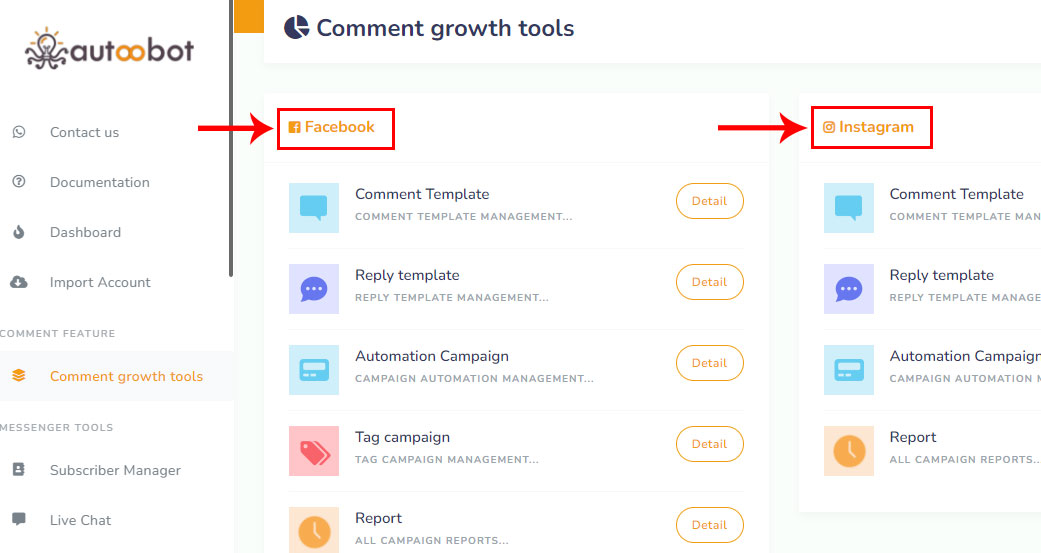Open Documentation from the sidebar
This screenshot has height=553, width=1041.
point(99,182)
